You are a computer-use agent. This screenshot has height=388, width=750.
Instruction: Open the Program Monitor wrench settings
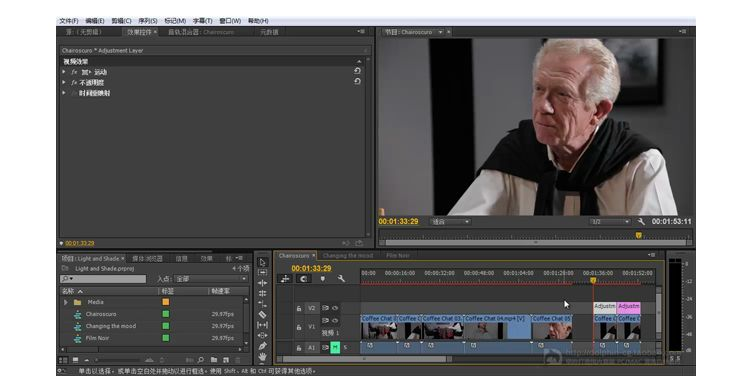641,222
